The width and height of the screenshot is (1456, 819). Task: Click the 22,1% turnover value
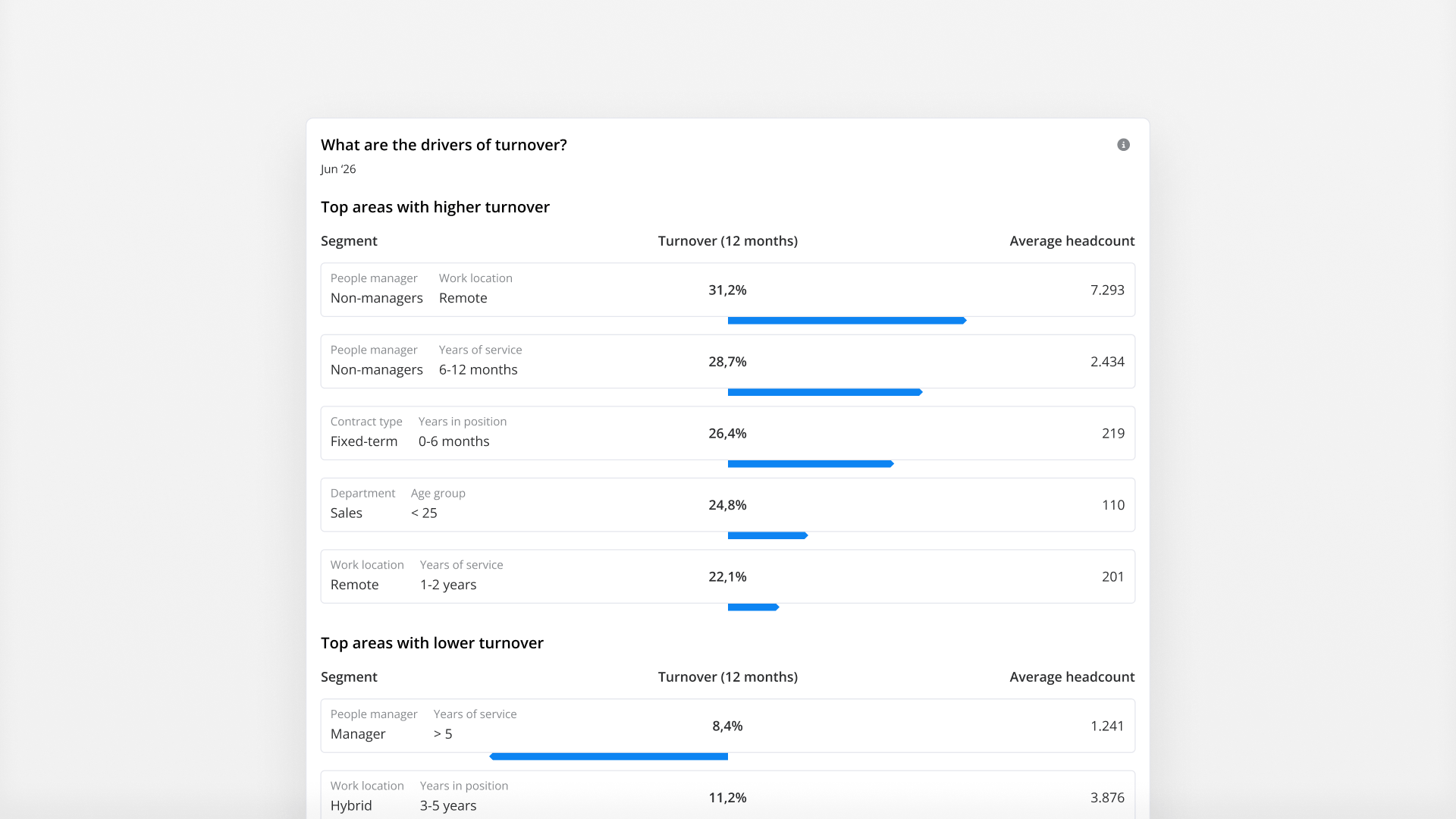coord(727,577)
